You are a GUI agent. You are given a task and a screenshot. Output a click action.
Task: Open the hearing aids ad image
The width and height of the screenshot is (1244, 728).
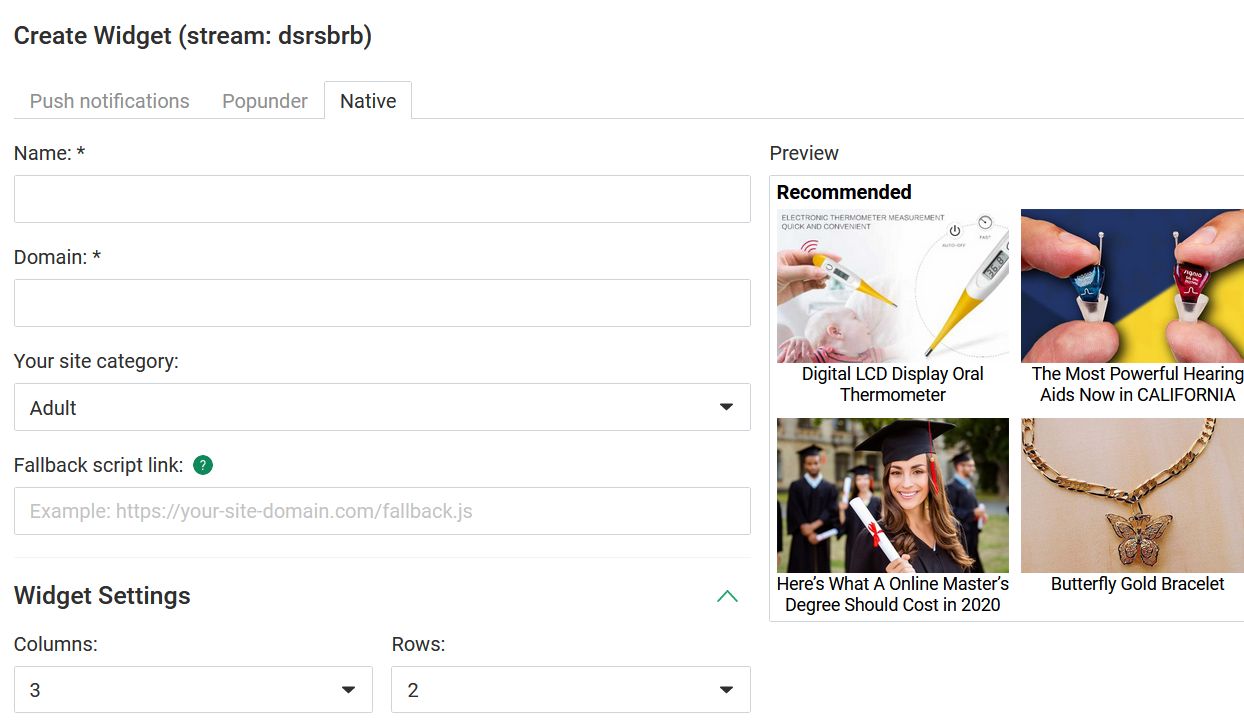[x=1132, y=286]
